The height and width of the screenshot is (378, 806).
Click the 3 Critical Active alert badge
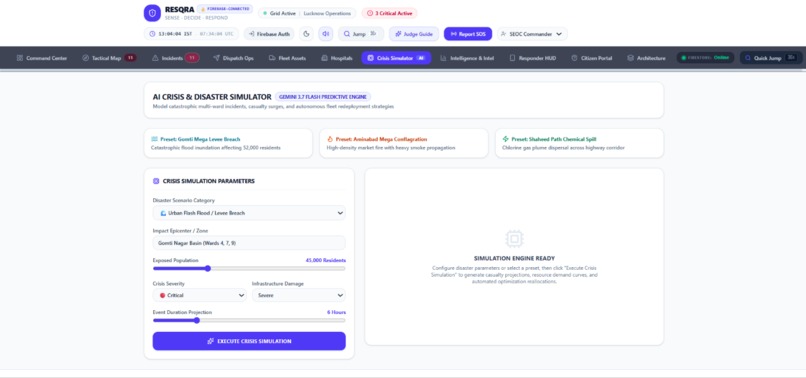pyautogui.click(x=389, y=13)
